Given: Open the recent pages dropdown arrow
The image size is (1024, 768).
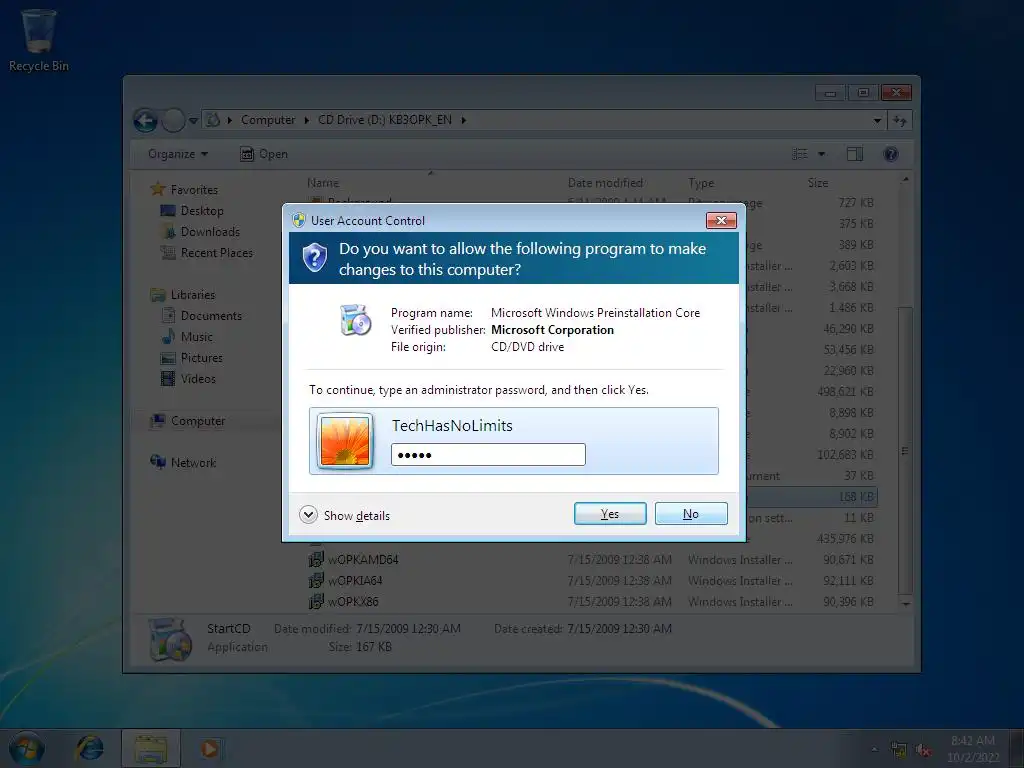Looking at the screenshot, I should click(x=193, y=120).
